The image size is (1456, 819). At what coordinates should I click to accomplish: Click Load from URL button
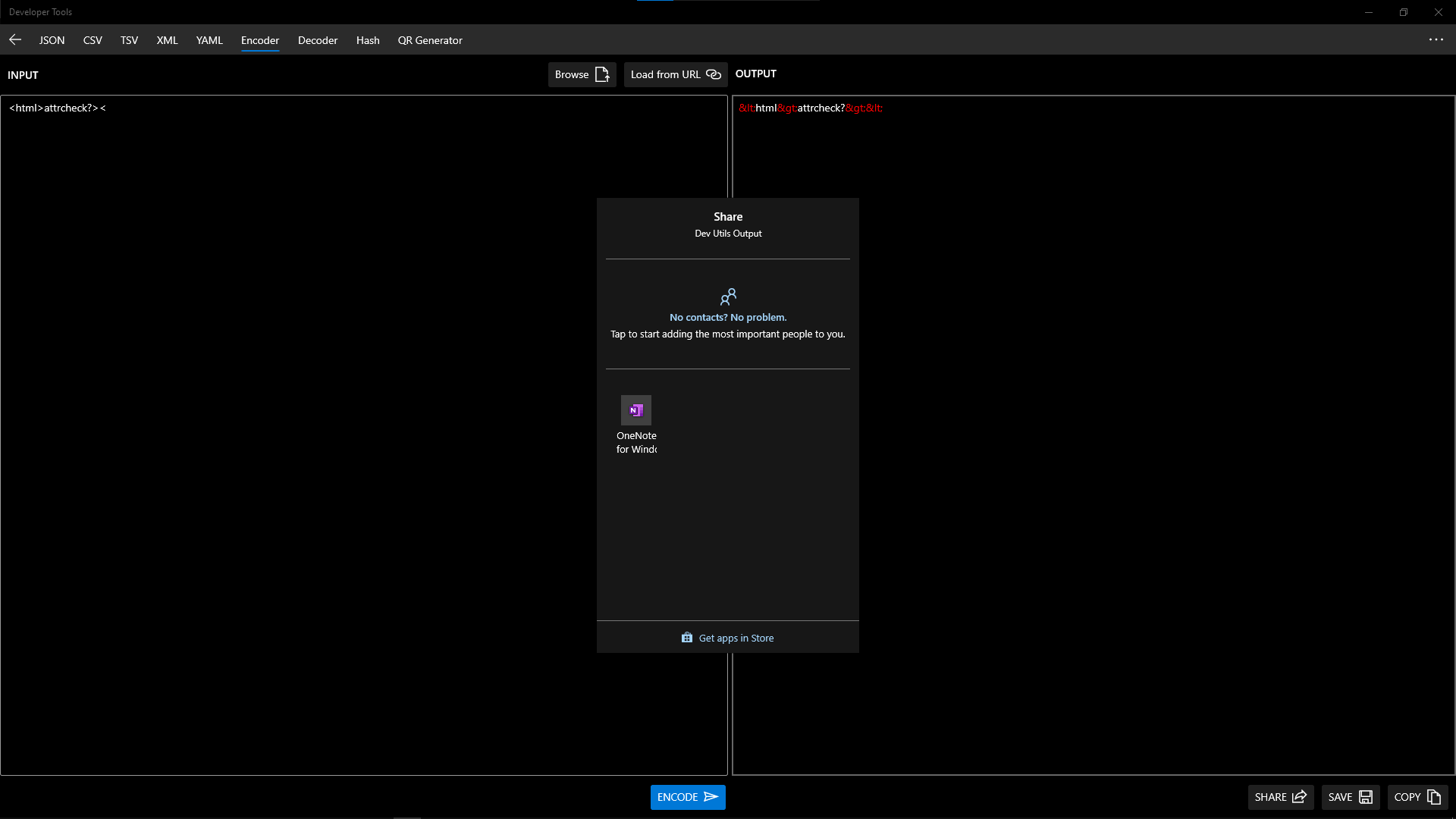pyautogui.click(x=675, y=74)
